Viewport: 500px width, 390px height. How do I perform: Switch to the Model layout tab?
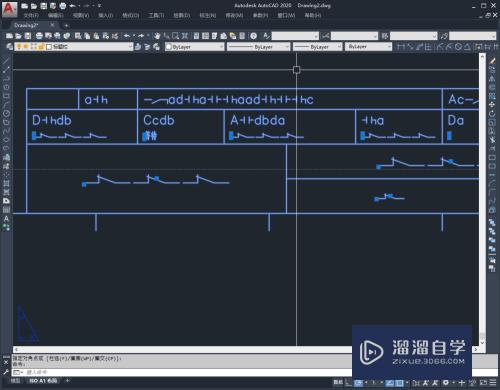15,381
